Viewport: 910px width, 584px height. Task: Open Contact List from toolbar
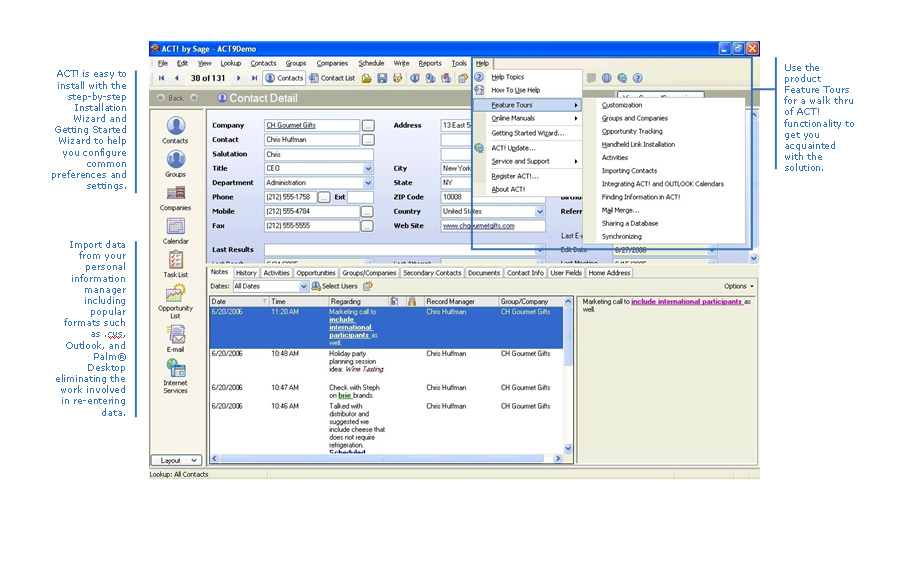pos(332,78)
